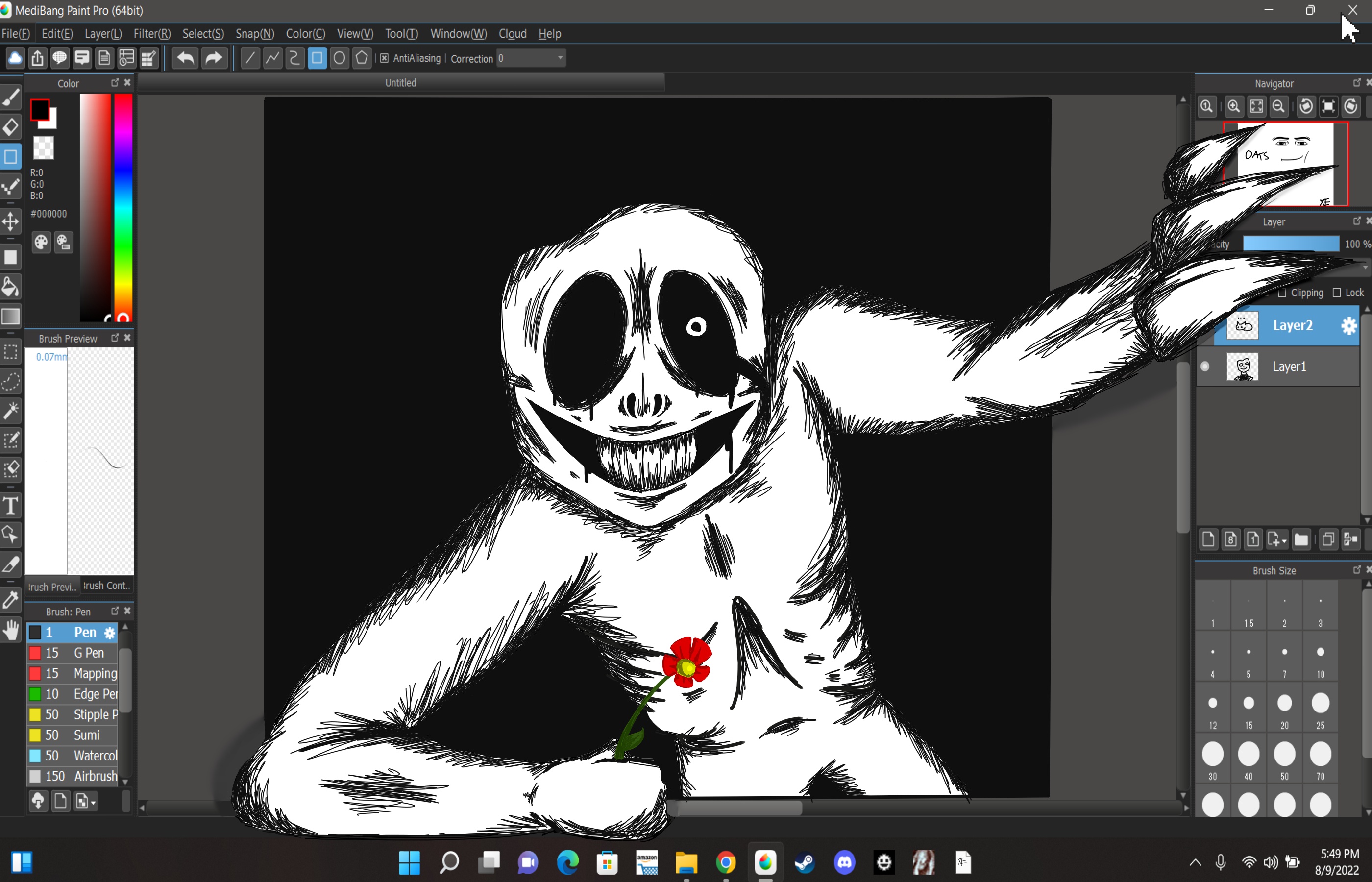Enable the Lock checkbox for layer

click(x=1337, y=293)
